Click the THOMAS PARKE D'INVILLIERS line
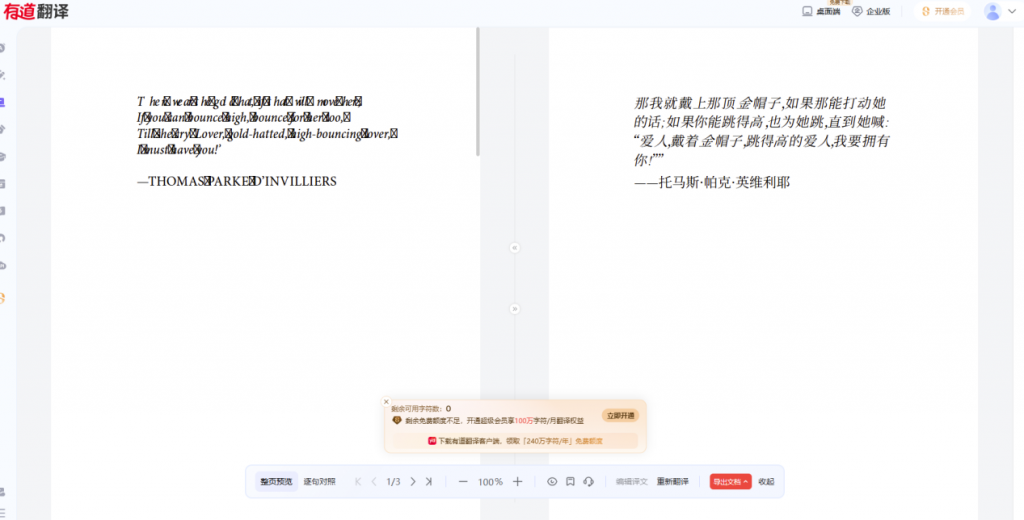The height and width of the screenshot is (520, 1024). tap(236, 182)
